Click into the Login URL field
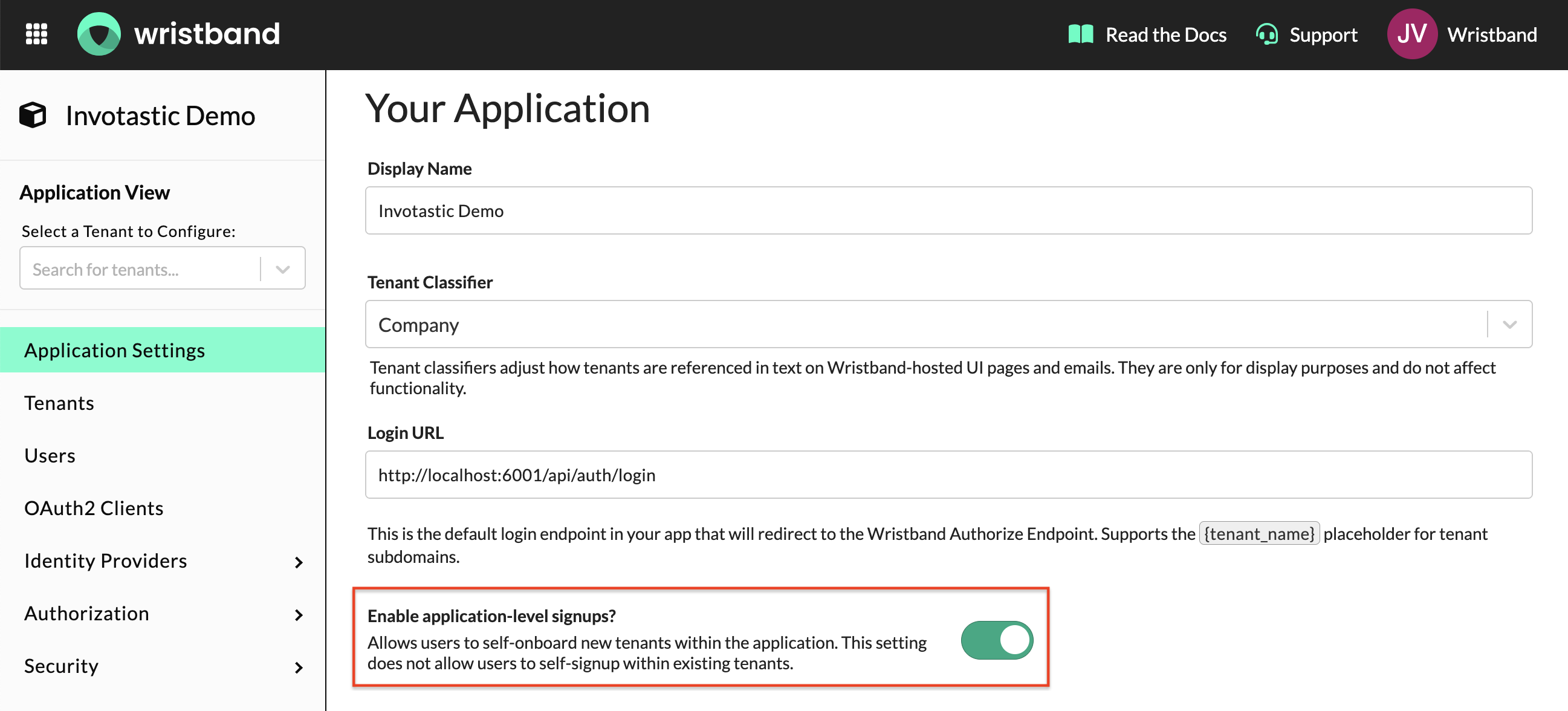Image resolution: width=1568 pixels, height=711 pixels. [x=948, y=475]
